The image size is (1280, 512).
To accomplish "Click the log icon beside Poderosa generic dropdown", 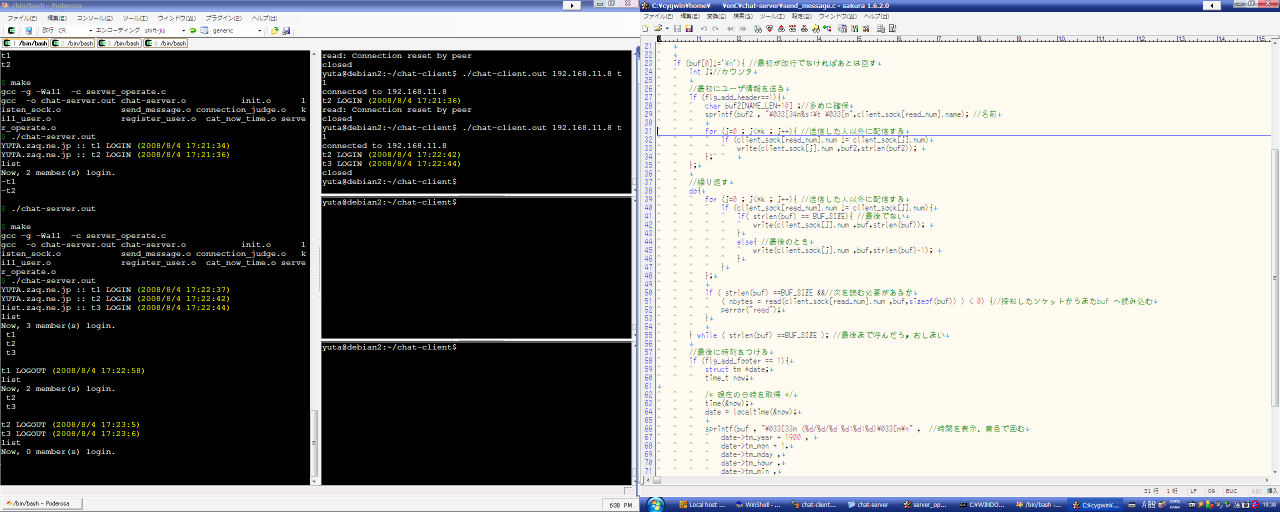I will pos(204,30).
